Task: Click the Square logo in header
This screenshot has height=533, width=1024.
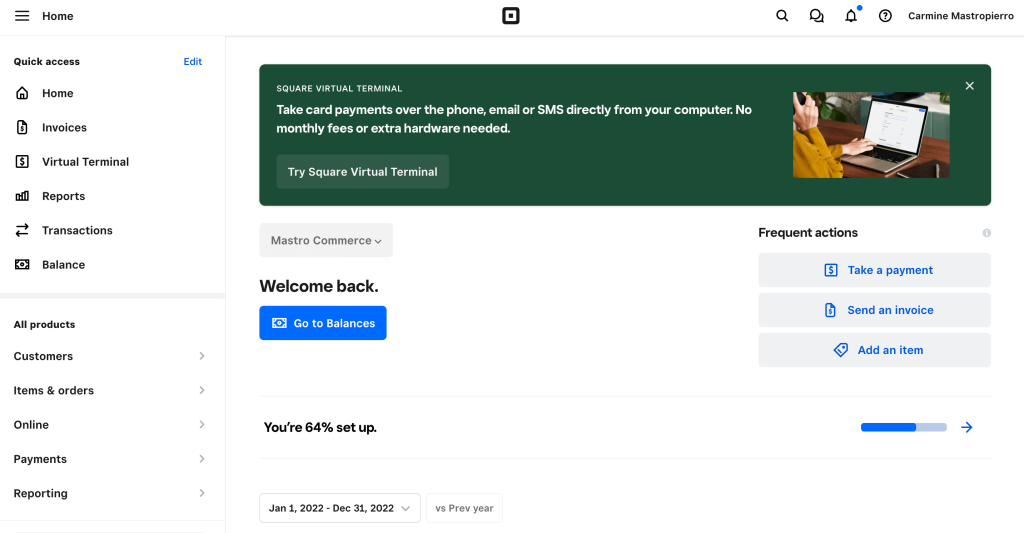Action: 511,16
